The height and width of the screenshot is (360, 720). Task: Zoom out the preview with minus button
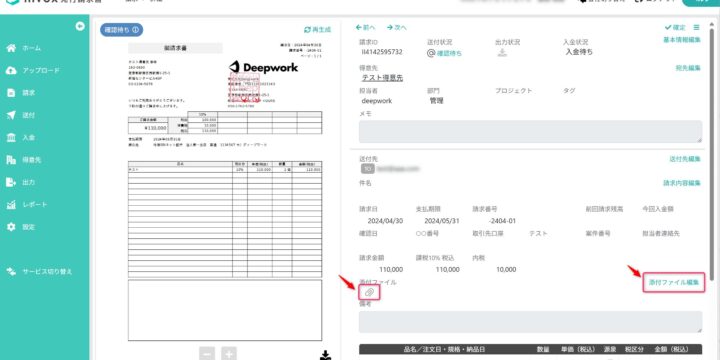[x=207, y=354]
